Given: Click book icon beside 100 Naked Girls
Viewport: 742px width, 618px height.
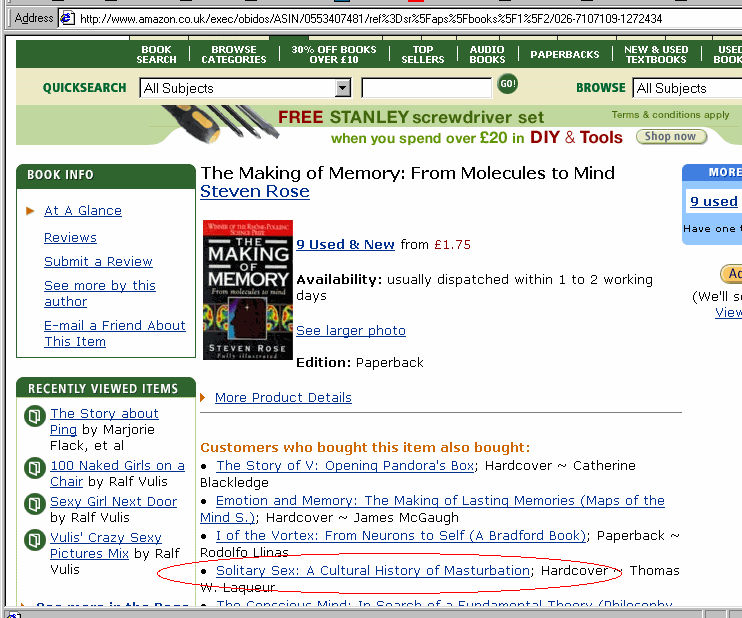Looking at the screenshot, I should [x=34, y=468].
